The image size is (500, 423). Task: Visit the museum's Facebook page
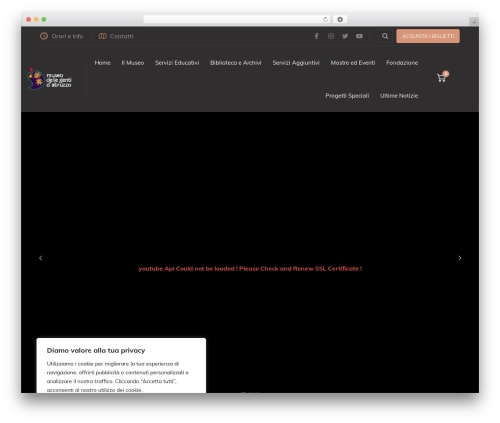[316, 36]
